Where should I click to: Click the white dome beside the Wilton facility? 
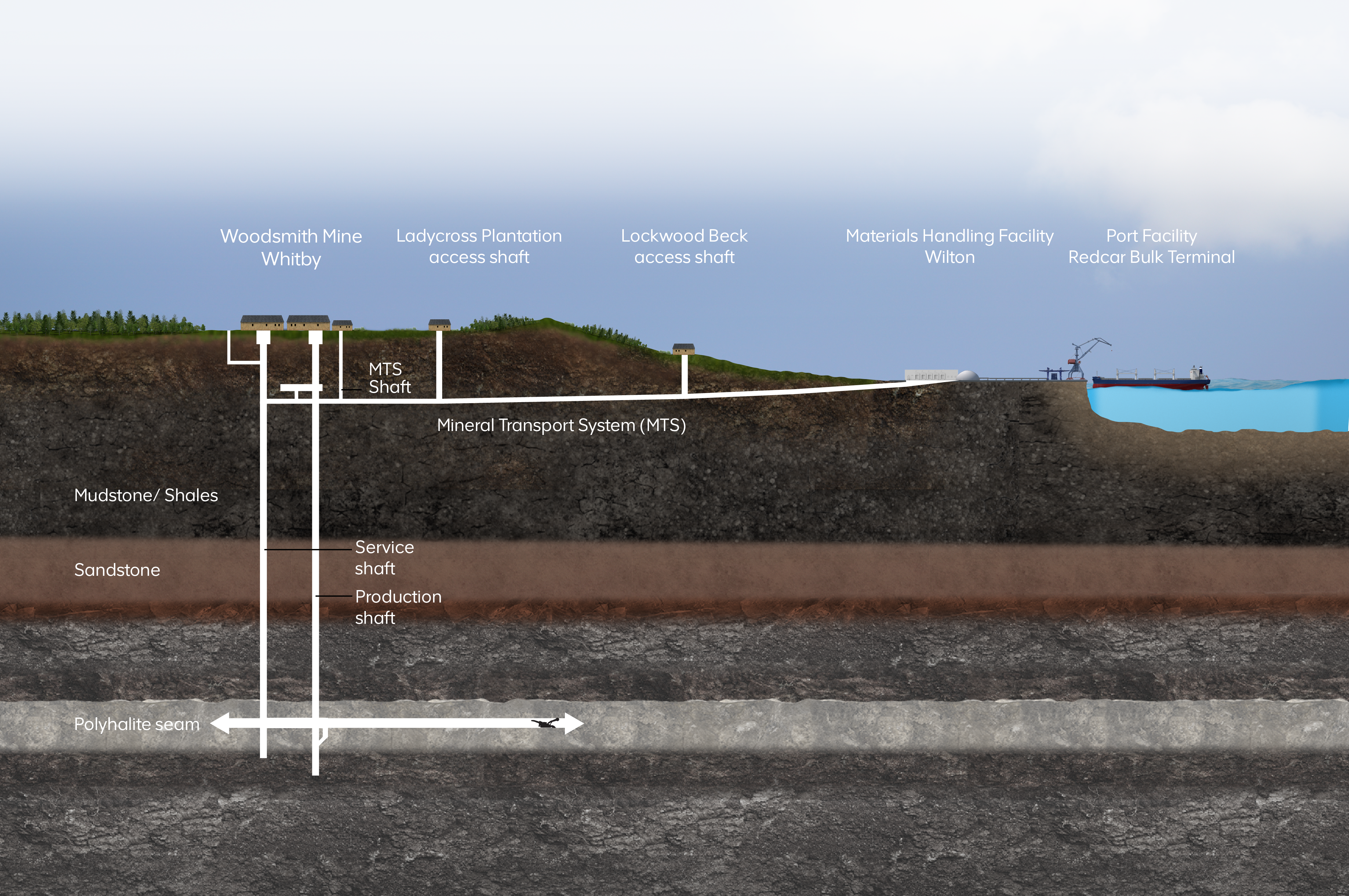pos(967,376)
